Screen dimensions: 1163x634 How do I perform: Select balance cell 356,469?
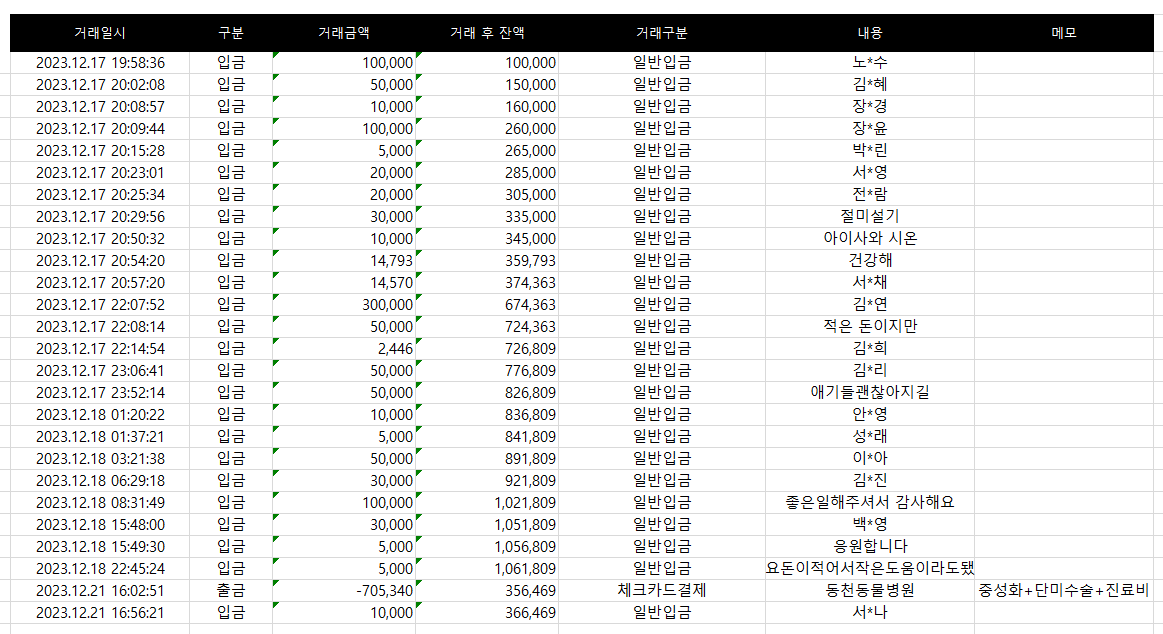(487, 591)
